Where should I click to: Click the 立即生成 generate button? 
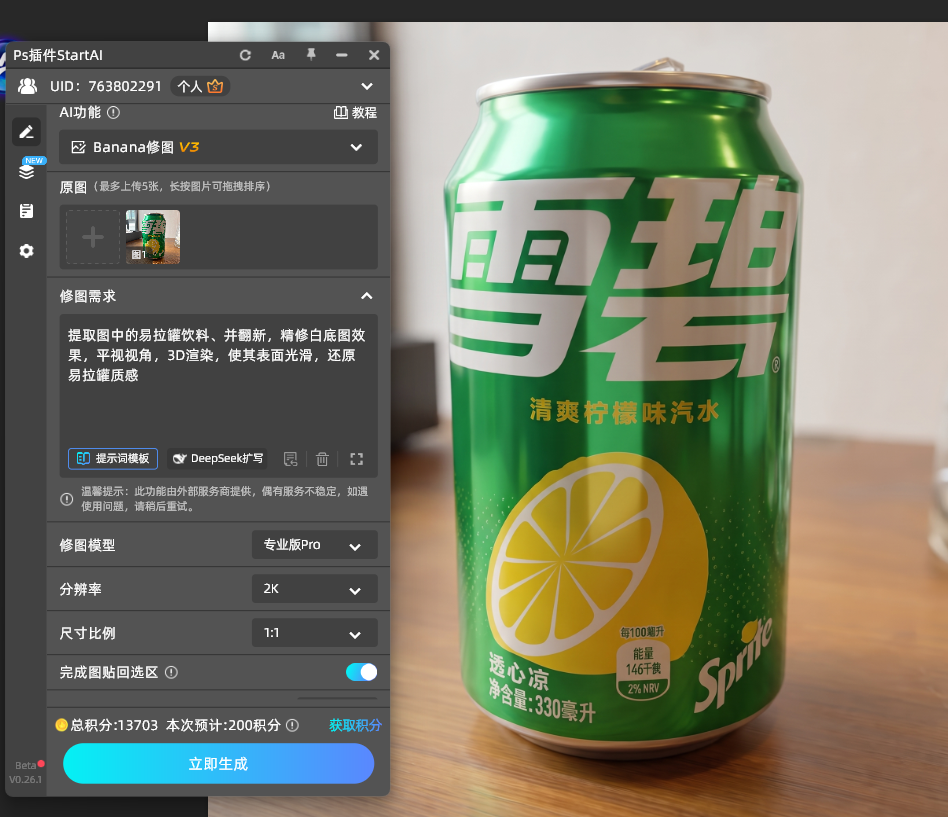218,764
